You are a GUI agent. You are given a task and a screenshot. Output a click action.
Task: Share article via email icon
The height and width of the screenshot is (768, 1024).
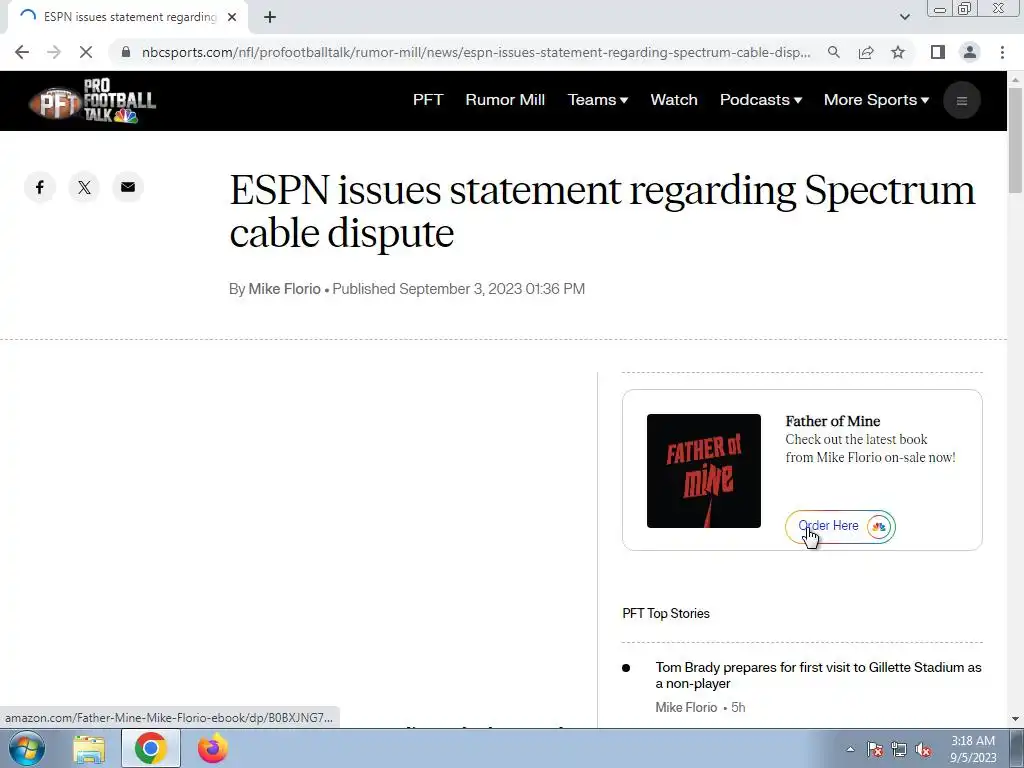click(128, 187)
